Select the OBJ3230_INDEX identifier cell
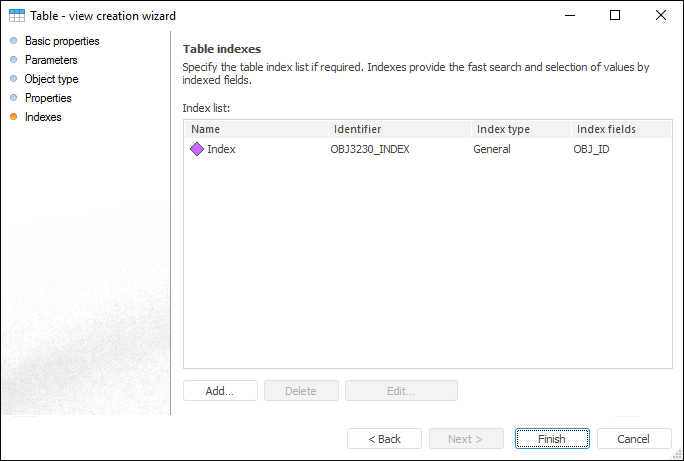Image resolution: width=684 pixels, height=461 pixels. click(x=370, y=149)
